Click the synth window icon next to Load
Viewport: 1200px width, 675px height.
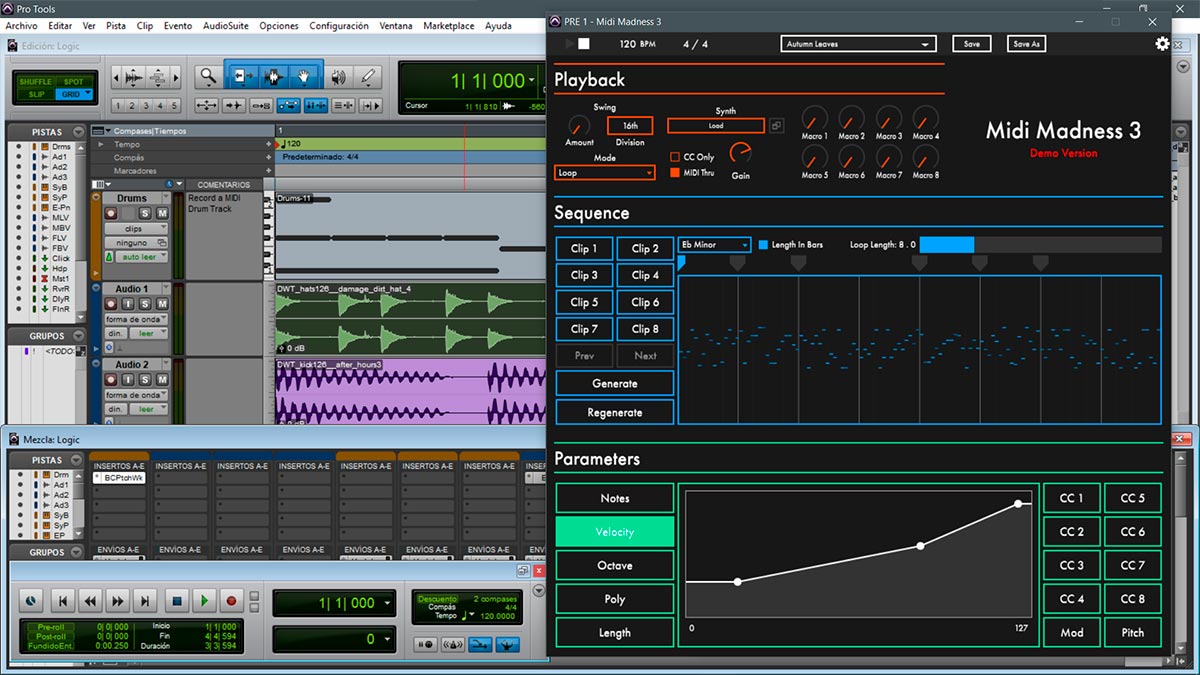(x=777, y=126)
